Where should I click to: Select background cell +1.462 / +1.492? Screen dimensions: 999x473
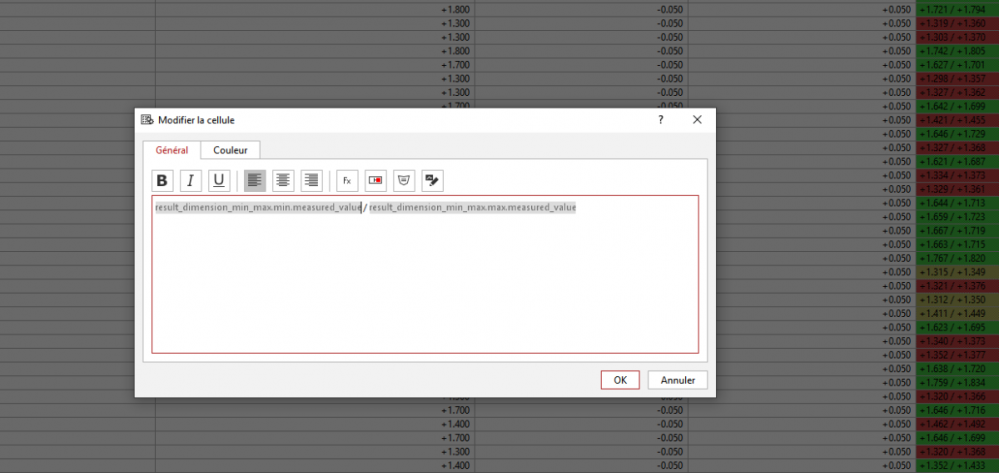pyautogui.click(x=957, y=424)
